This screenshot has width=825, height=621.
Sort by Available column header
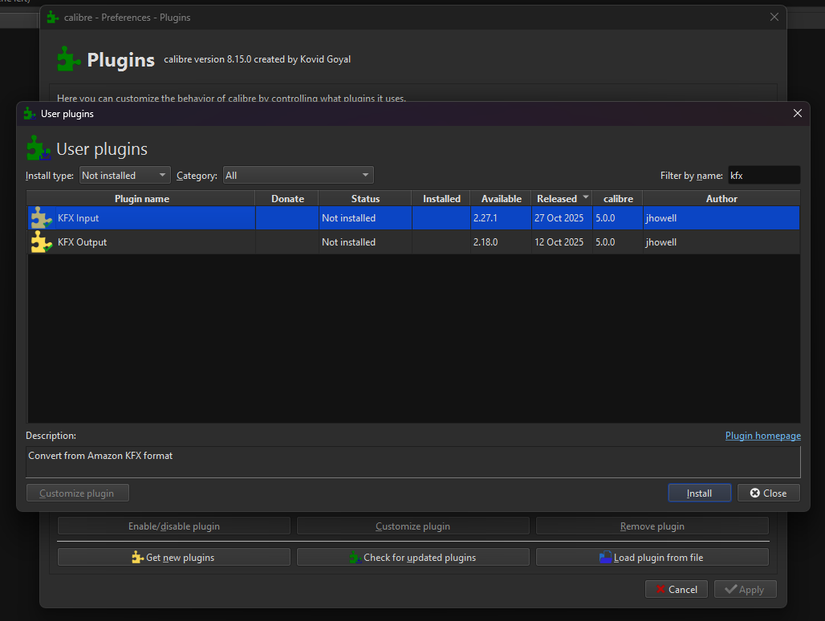(501, 198)
